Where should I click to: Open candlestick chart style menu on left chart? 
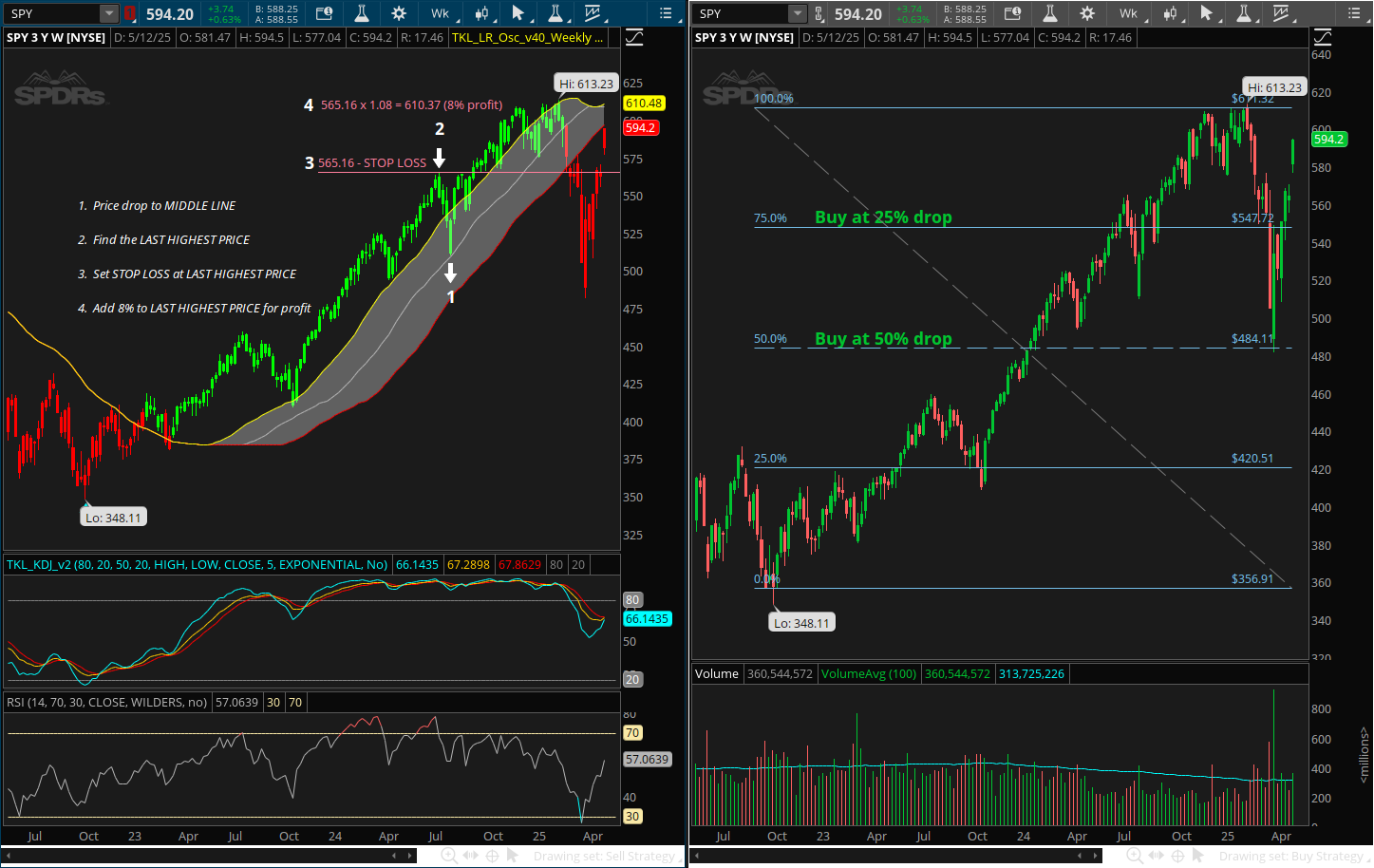pos(483,13)
